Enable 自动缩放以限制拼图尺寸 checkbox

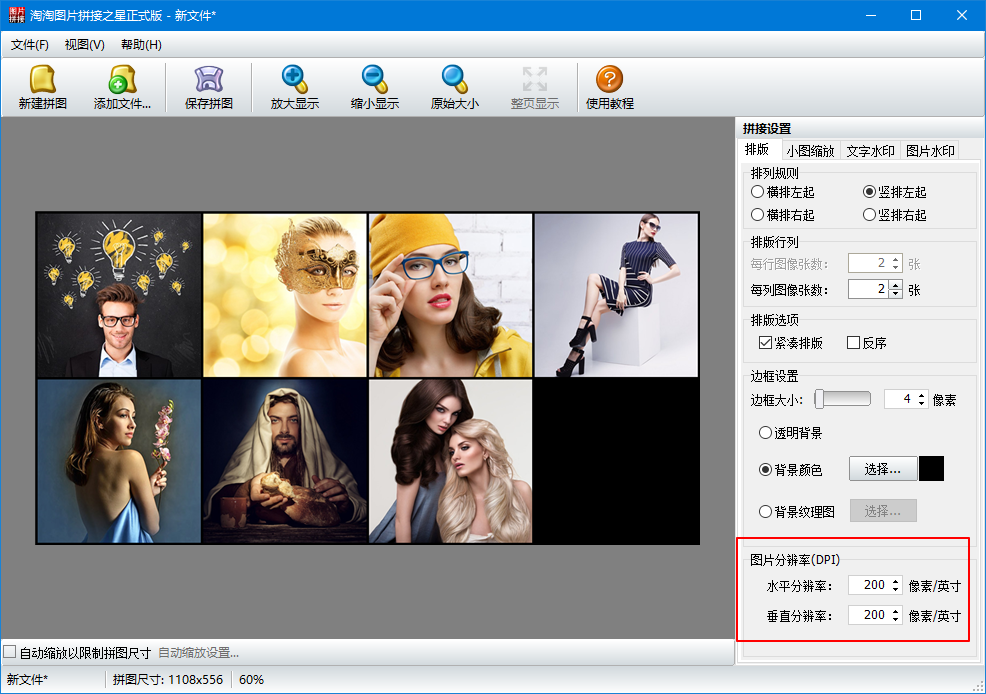pos(9,652)
